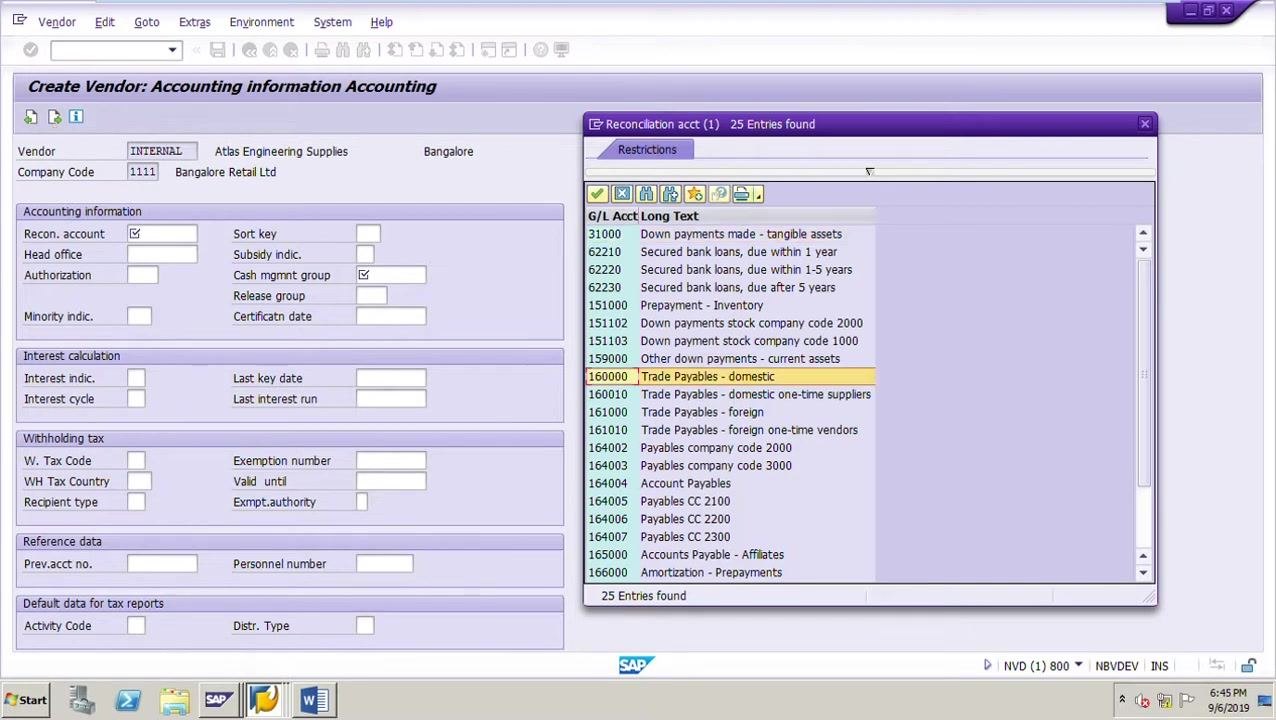Viewport: 1276px width, 720px height.
Task: Click the Head office input field
Action: (x=162, y=255)
